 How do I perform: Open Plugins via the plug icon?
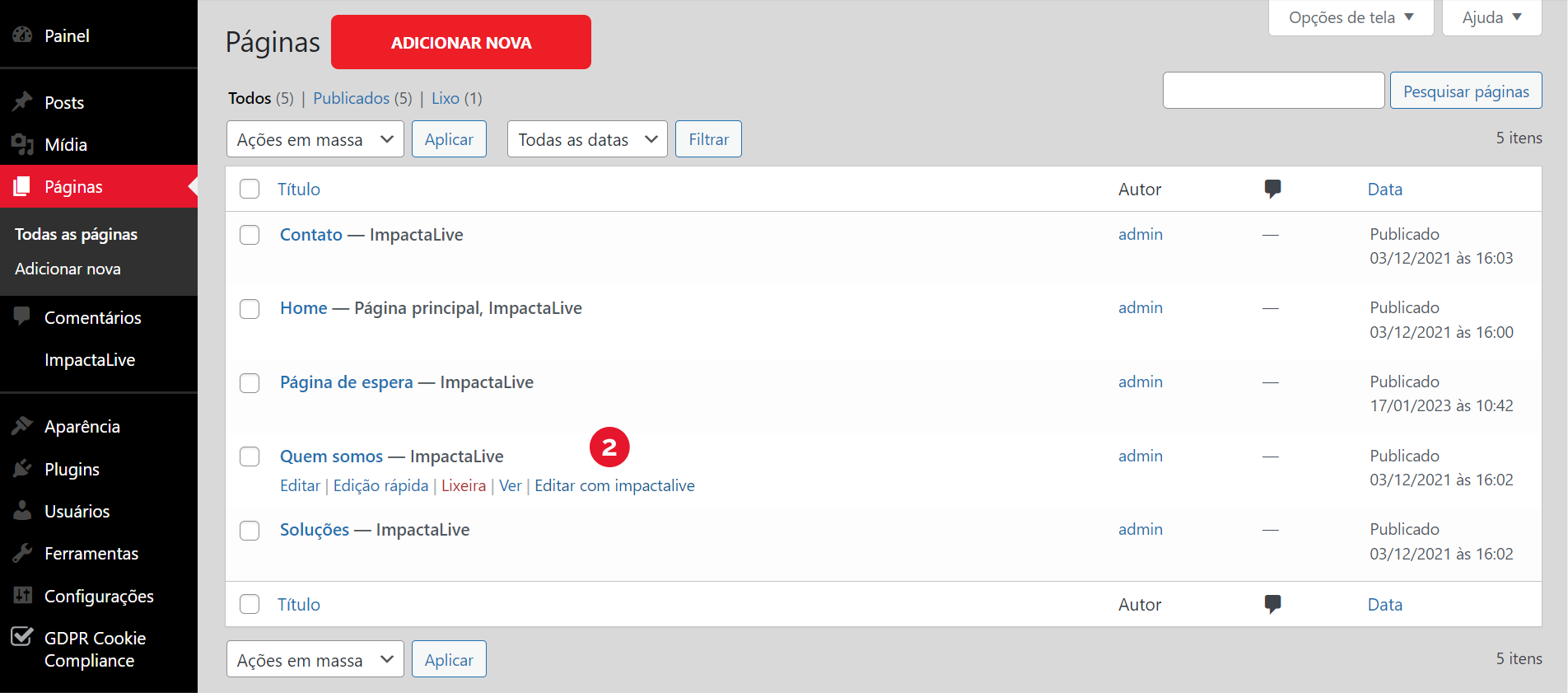click(22, 469)
